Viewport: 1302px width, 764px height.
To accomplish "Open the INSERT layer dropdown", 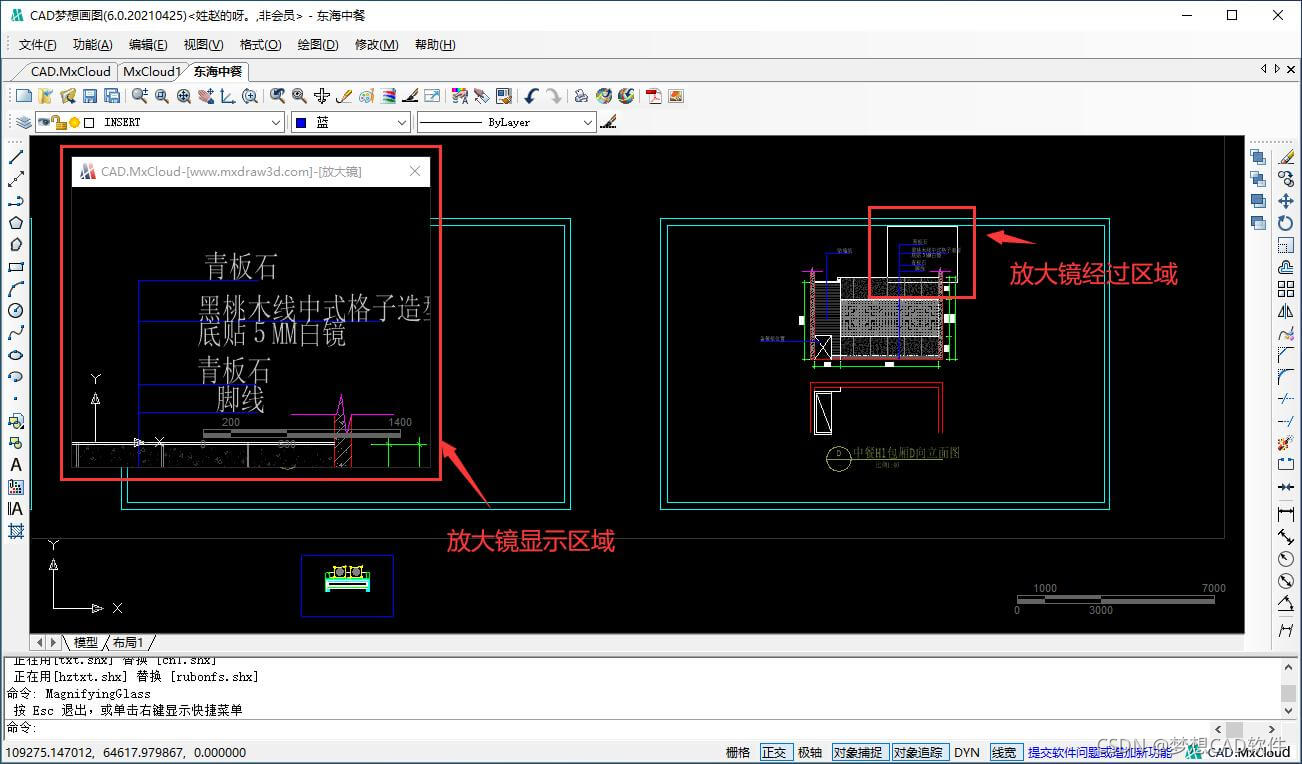I will pos(276,122).
